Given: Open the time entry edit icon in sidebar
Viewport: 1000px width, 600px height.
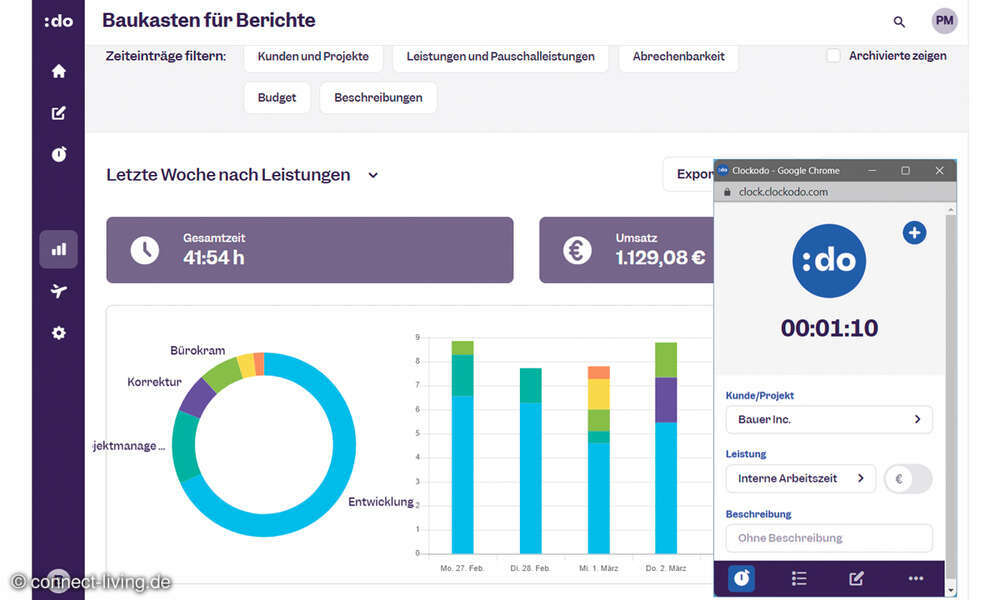Looking at the screenshot, I should [x=58, y=113].
